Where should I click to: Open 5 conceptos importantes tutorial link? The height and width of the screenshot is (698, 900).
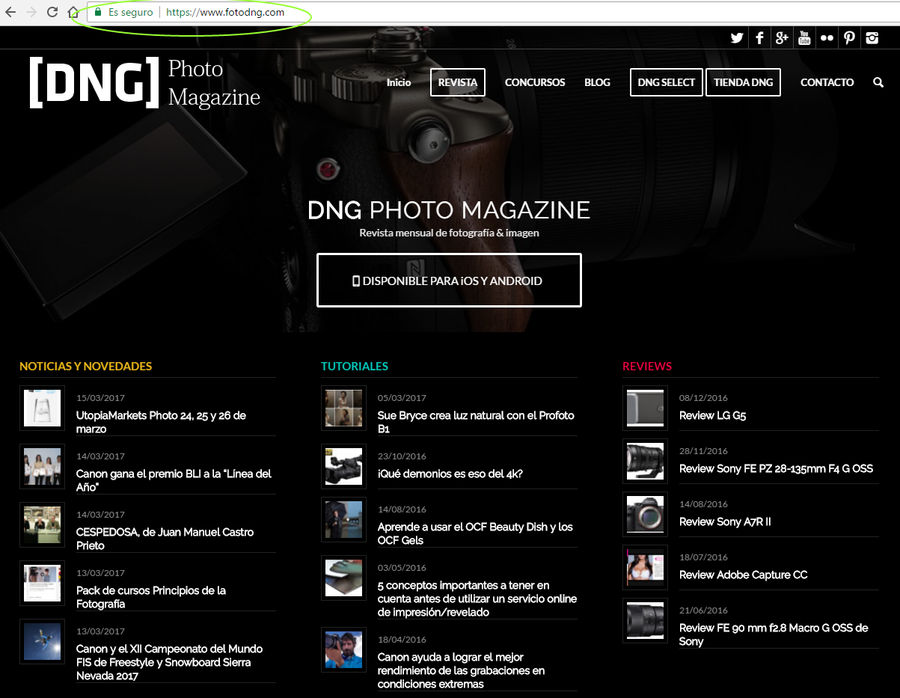tap(477, 599)
